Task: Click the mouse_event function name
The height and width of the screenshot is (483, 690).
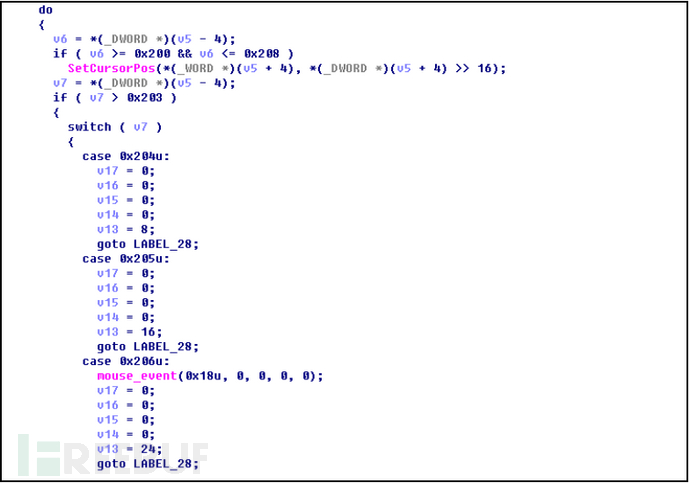Action: pyautogui.click(x=137, y=376)
